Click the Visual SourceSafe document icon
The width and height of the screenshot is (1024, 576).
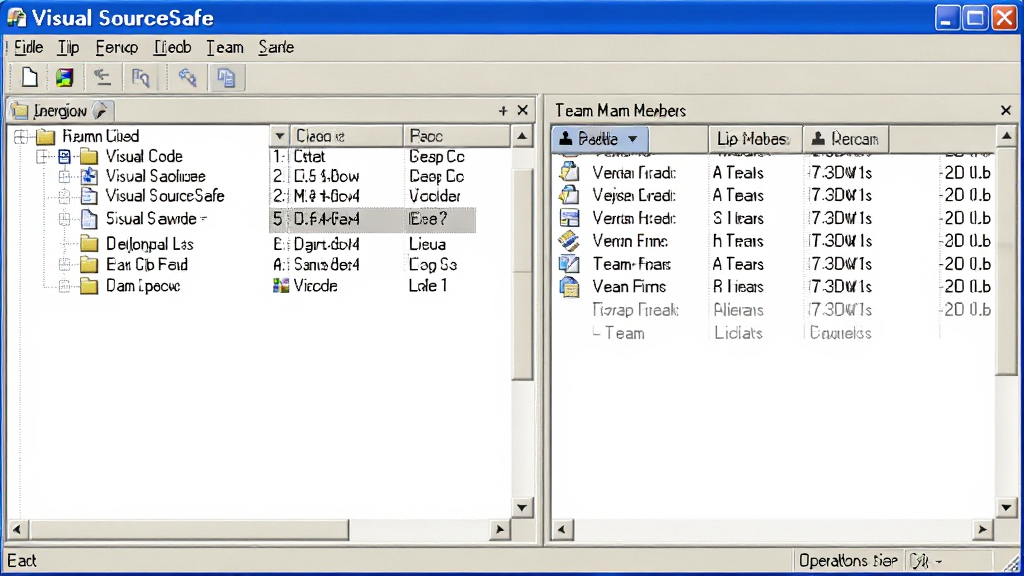pos(89,196)
